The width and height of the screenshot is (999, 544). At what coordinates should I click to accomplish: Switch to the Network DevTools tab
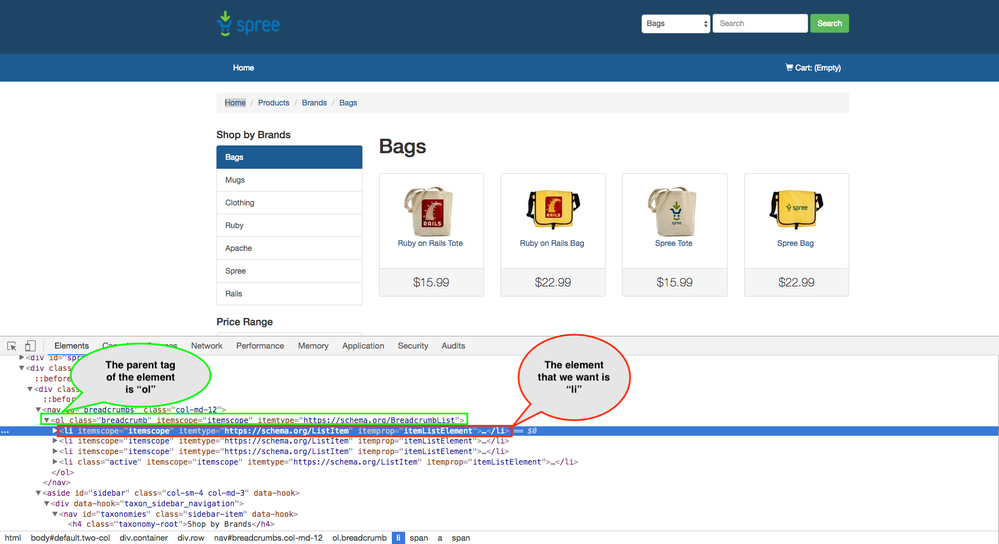pos(207,346)
